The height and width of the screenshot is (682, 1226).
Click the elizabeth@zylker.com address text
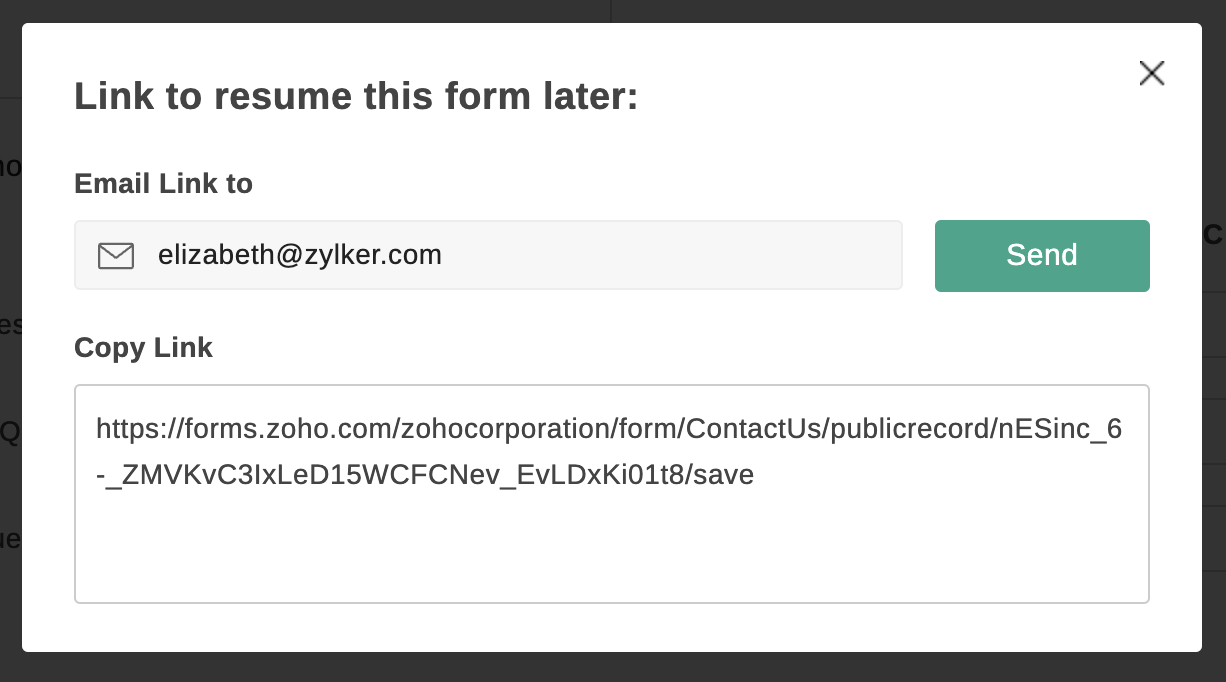[x=299, y=256]
